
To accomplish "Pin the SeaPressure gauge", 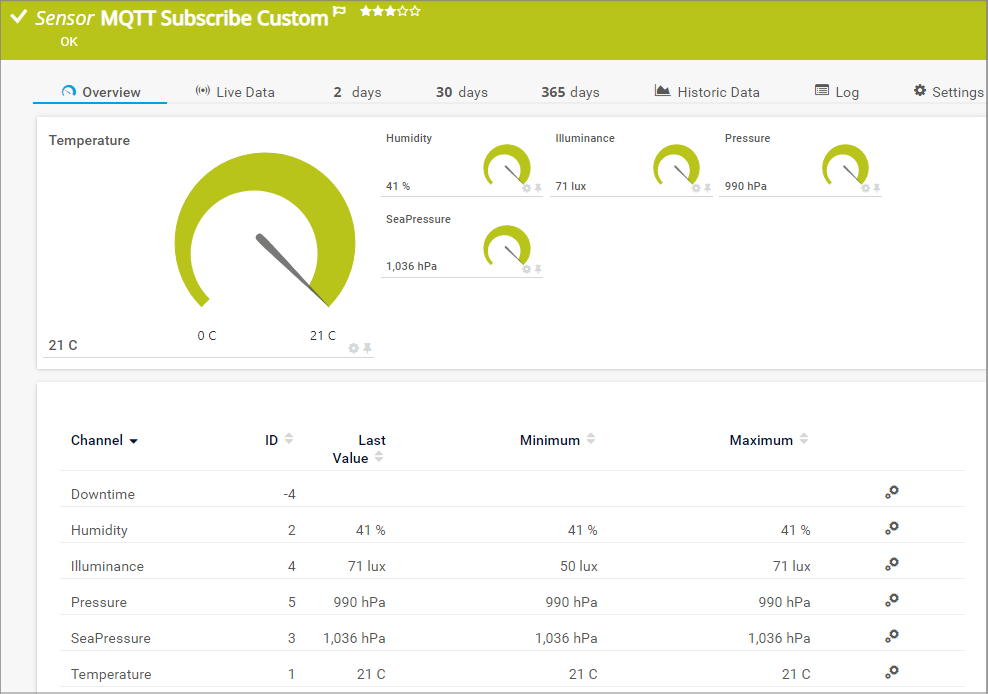I will [538, 269].
